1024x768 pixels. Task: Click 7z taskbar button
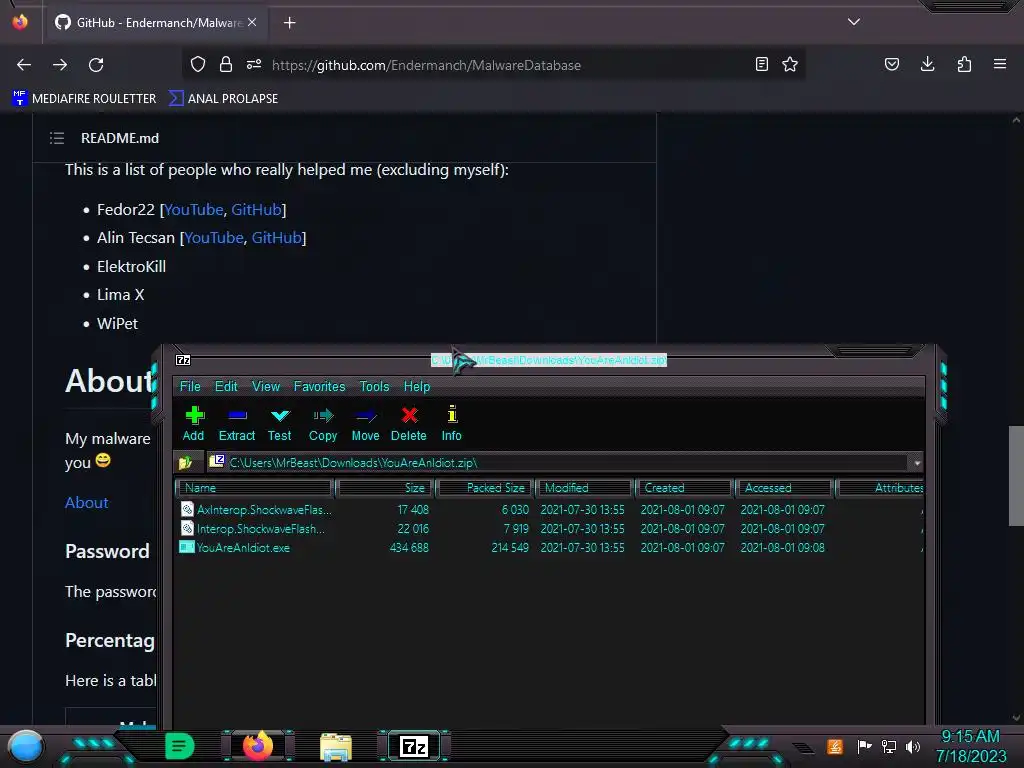[414, 746]
